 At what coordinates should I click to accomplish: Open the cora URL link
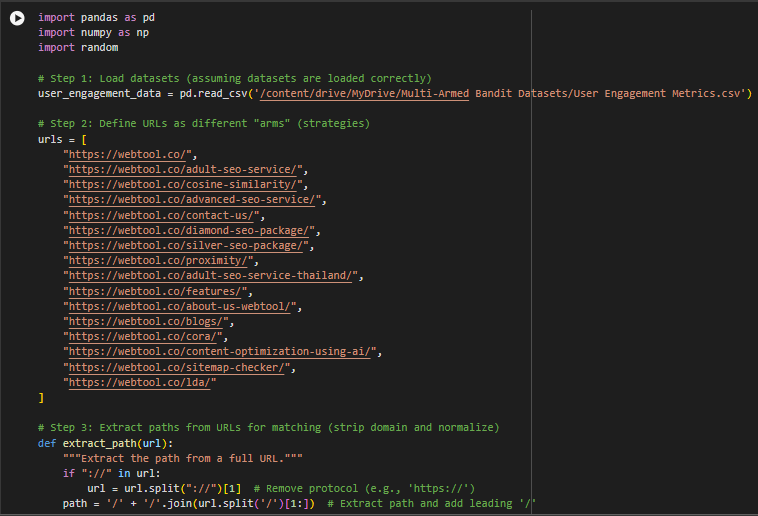point(143,336)
